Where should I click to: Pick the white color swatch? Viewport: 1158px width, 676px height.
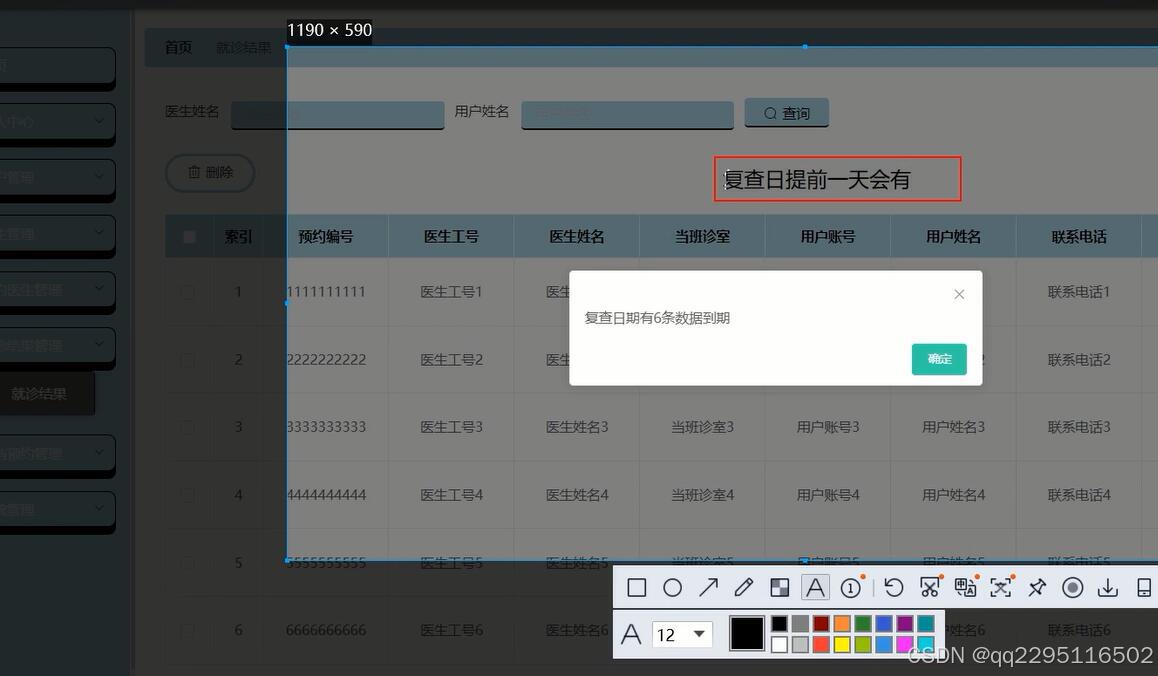click(778, 644)
